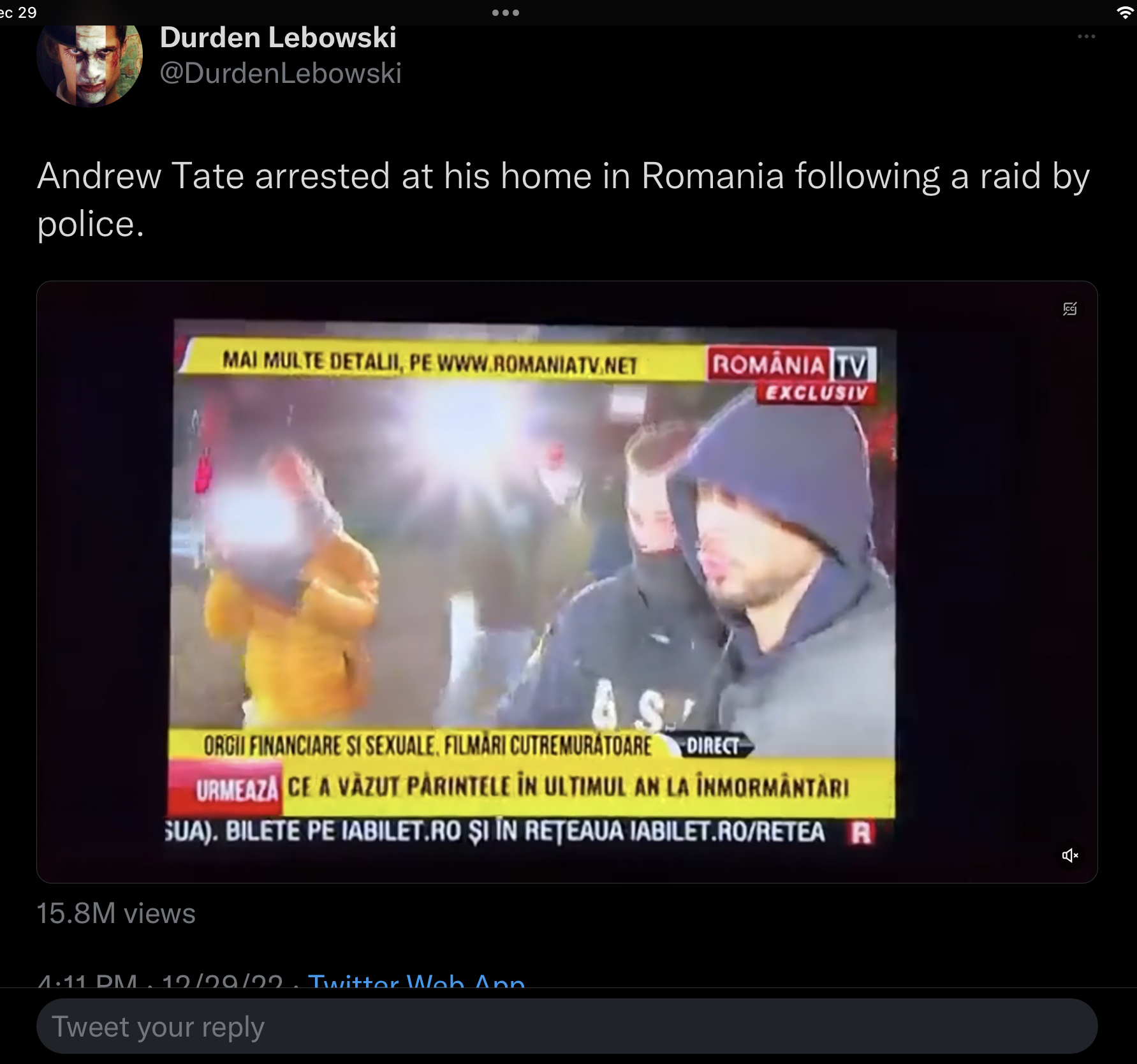Open the iPad multitasking dots at top center
This screenshot has width=1137, height=1064.
point(506,13)
